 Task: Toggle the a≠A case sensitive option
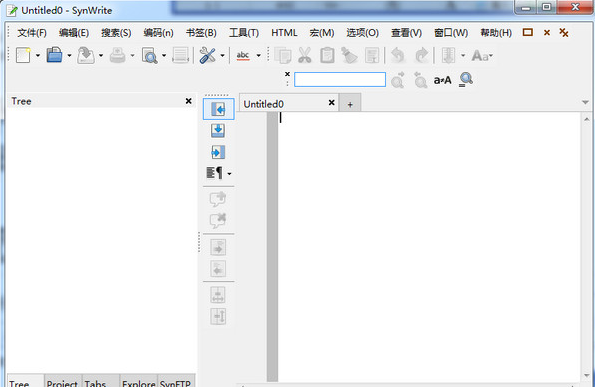[442, 80]
